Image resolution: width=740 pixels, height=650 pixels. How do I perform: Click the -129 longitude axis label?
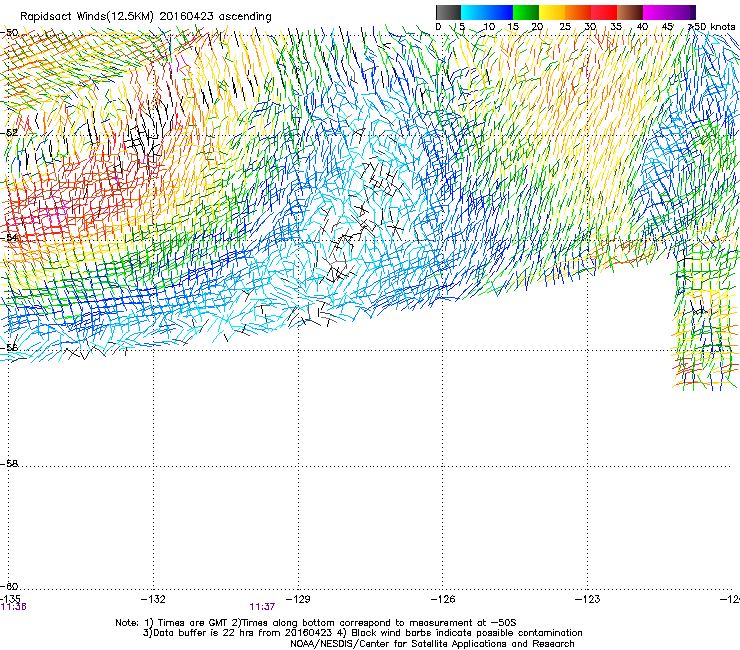pyautogui.click(x=298, y=599)
